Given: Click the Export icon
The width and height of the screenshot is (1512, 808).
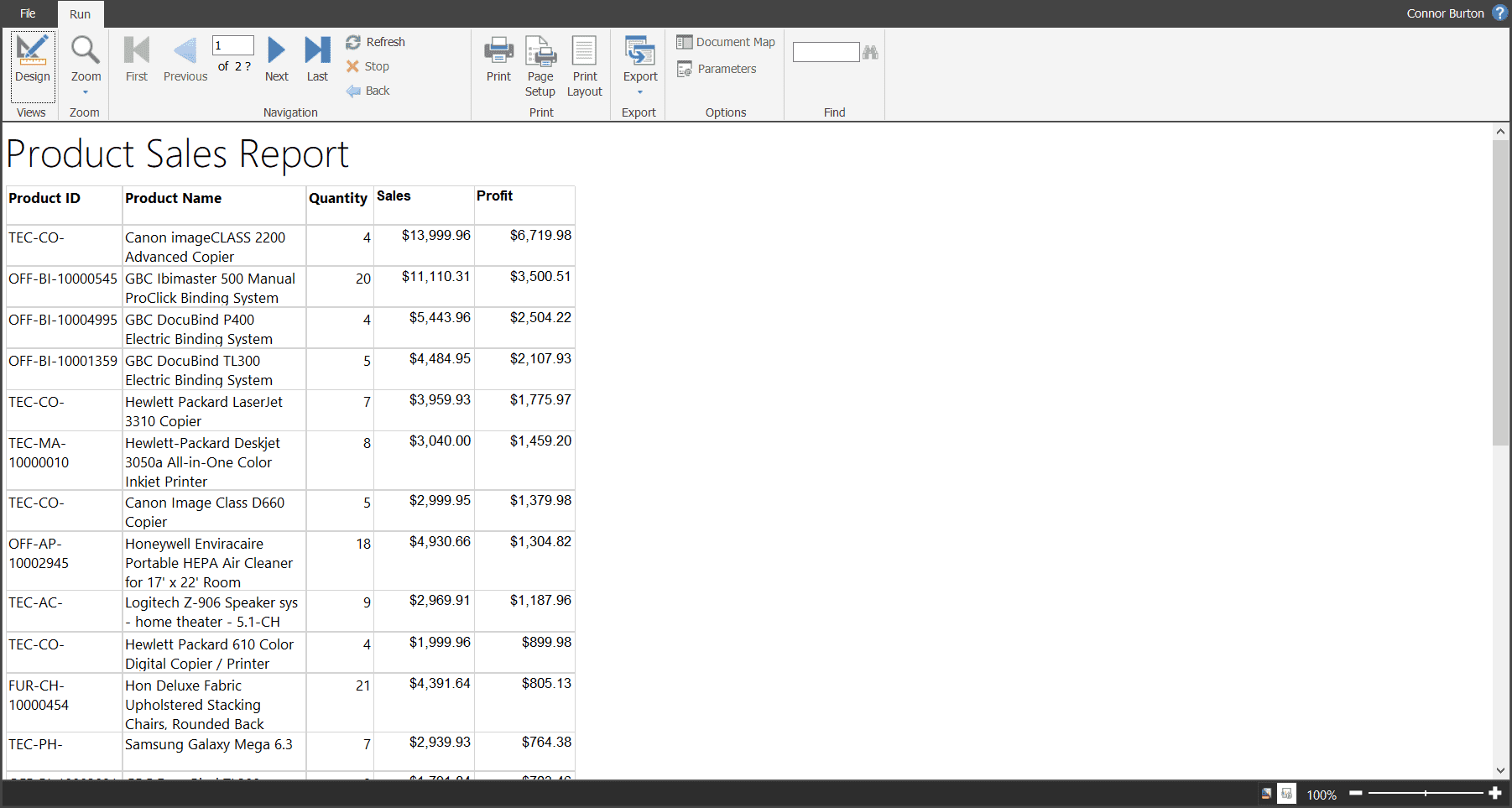Looking at the screenshot, I should pos(640,51).
